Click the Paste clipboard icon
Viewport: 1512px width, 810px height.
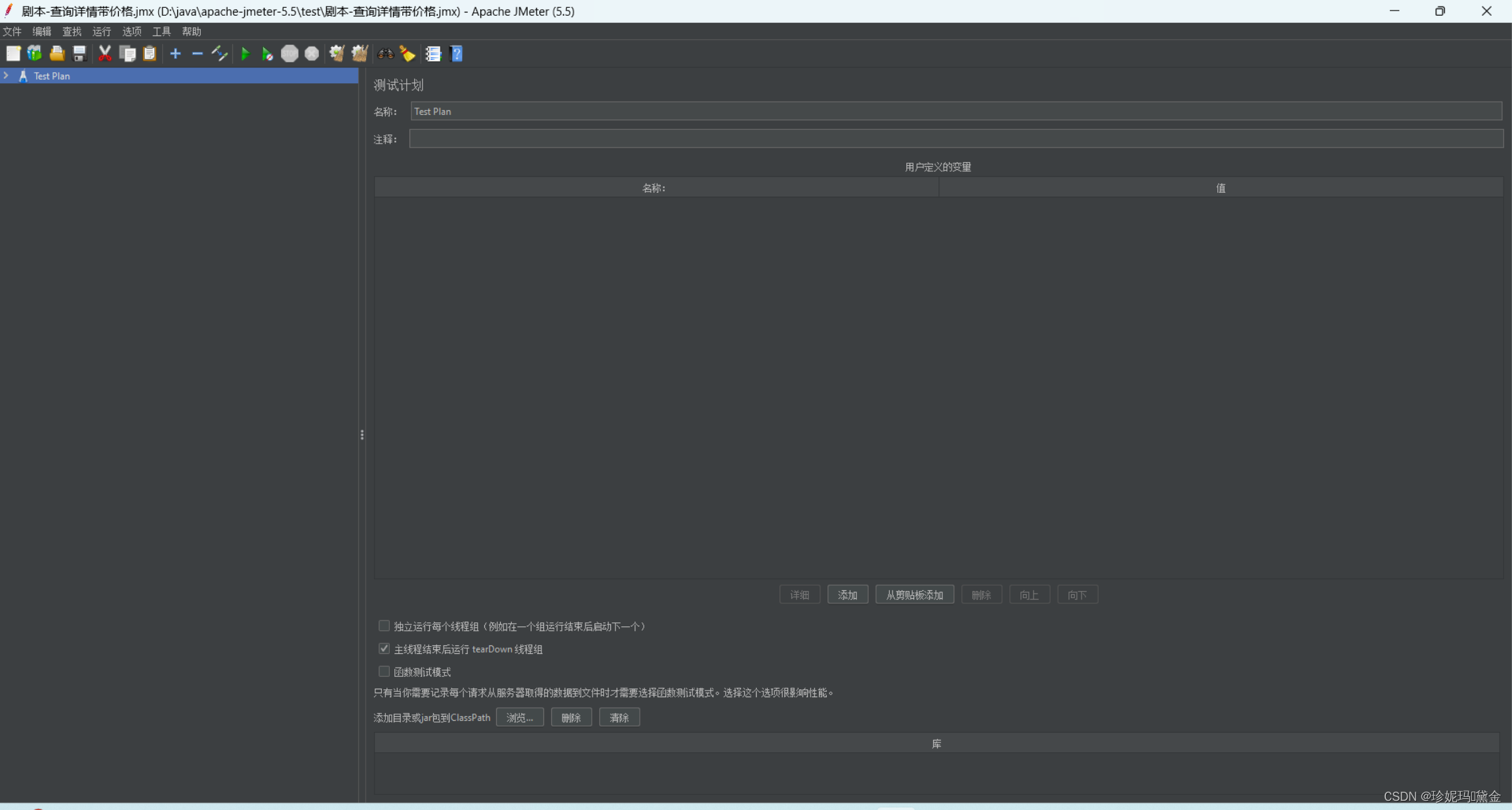[x=150, y=54]
